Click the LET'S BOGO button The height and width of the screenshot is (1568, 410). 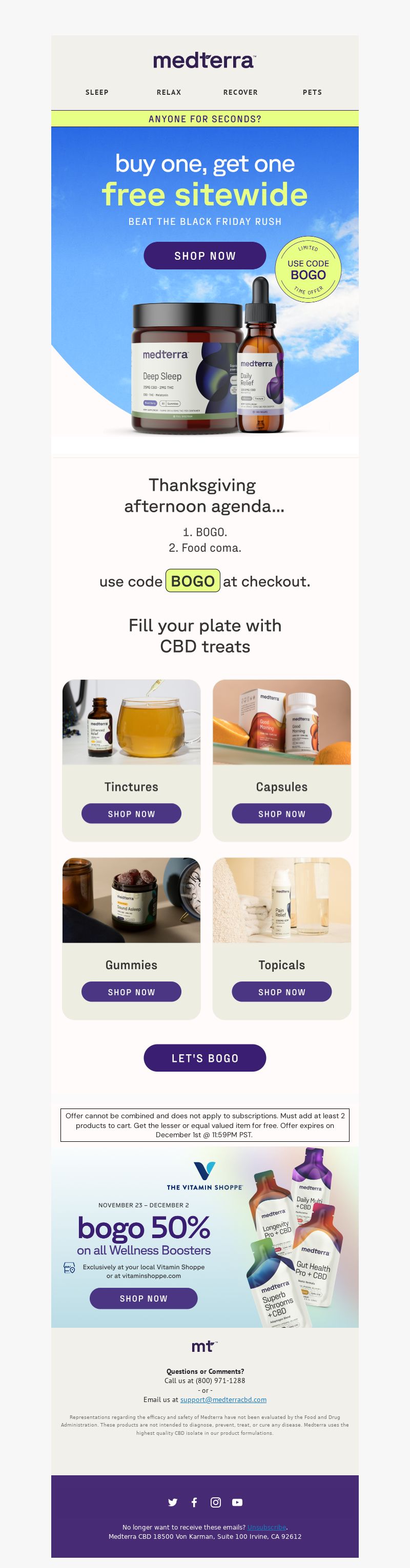click(x=204, y=1058)
